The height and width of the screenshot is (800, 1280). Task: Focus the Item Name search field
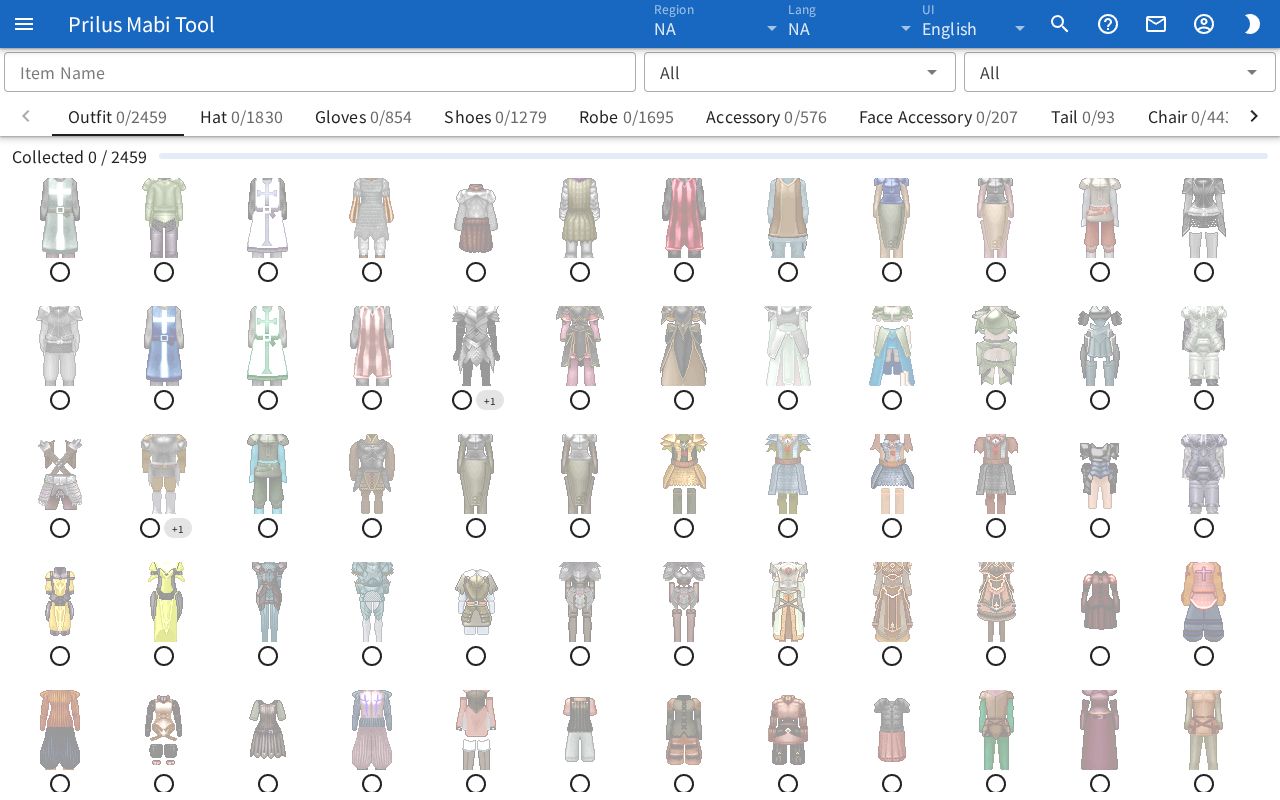pos(320,72)
